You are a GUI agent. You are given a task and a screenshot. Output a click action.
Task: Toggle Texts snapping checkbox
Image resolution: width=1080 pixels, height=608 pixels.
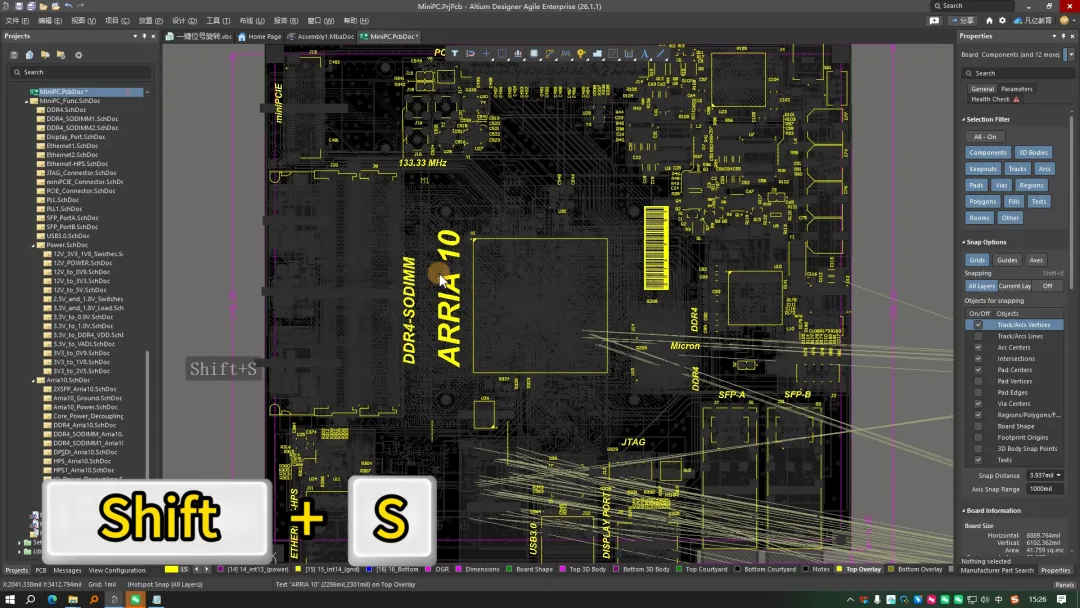pos(978,460)
